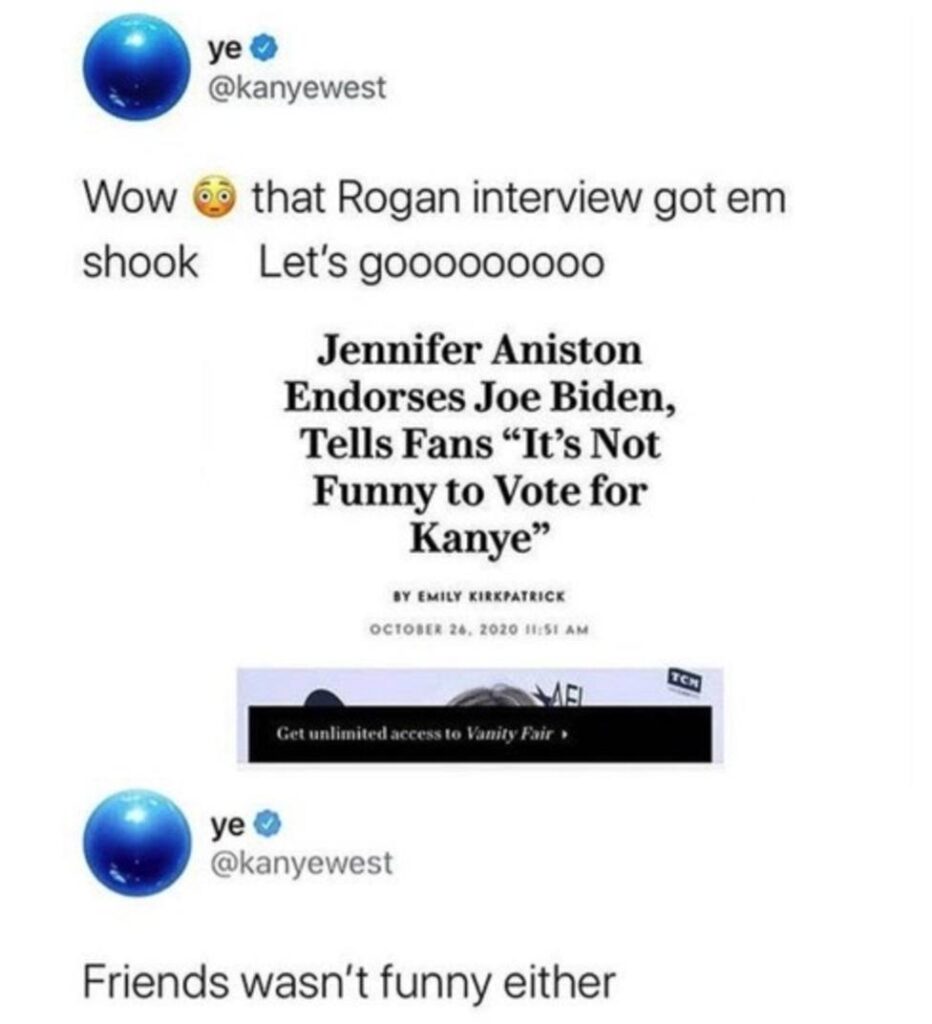Open the blue orb avatar on first tweet

pos(137,69)
